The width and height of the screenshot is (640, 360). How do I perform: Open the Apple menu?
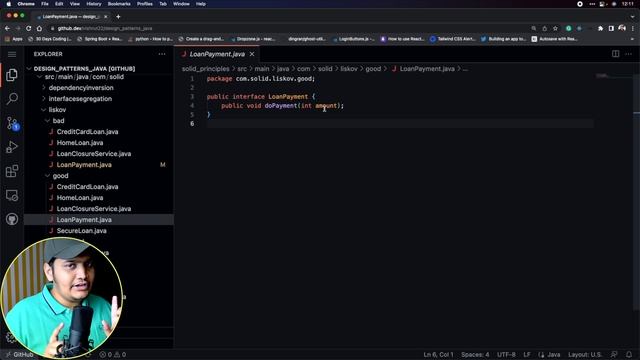point(9,4)
